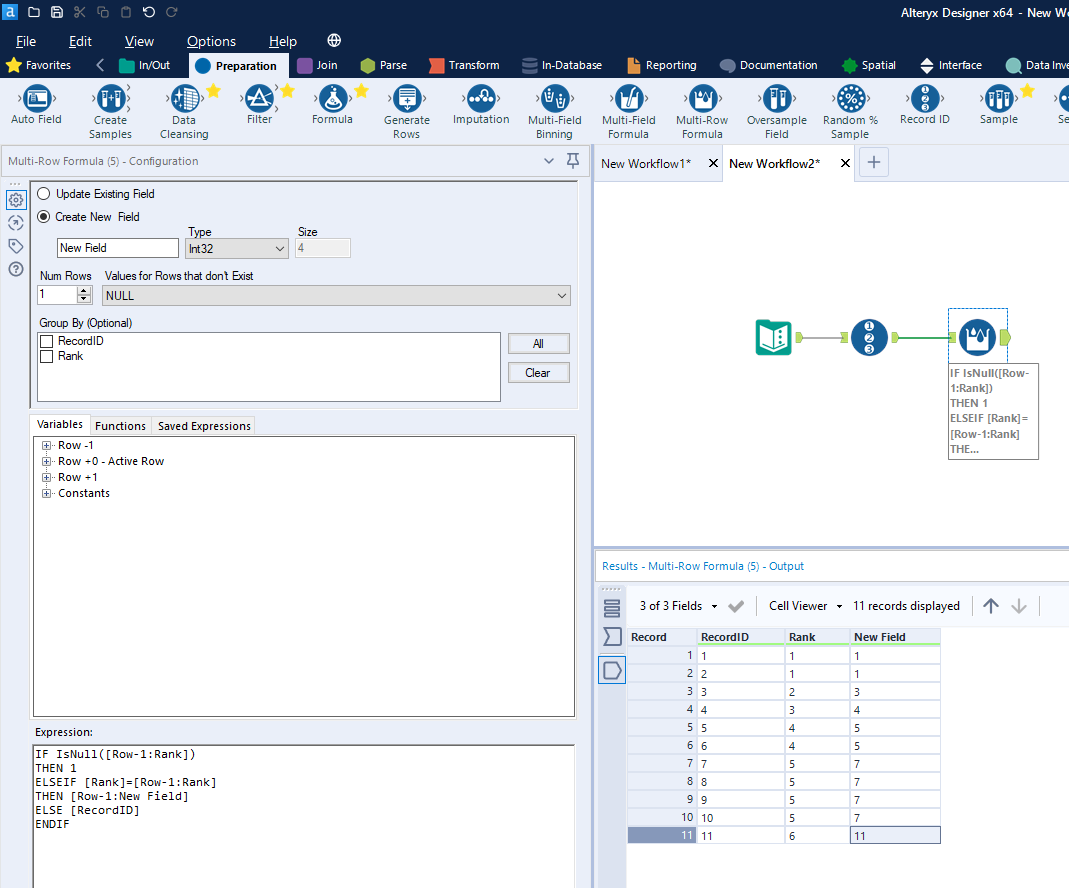Select the Multi-Row Formula node on the canvas
The height and width of the screenshot is (888, 1069).
[x=977, y=337]
